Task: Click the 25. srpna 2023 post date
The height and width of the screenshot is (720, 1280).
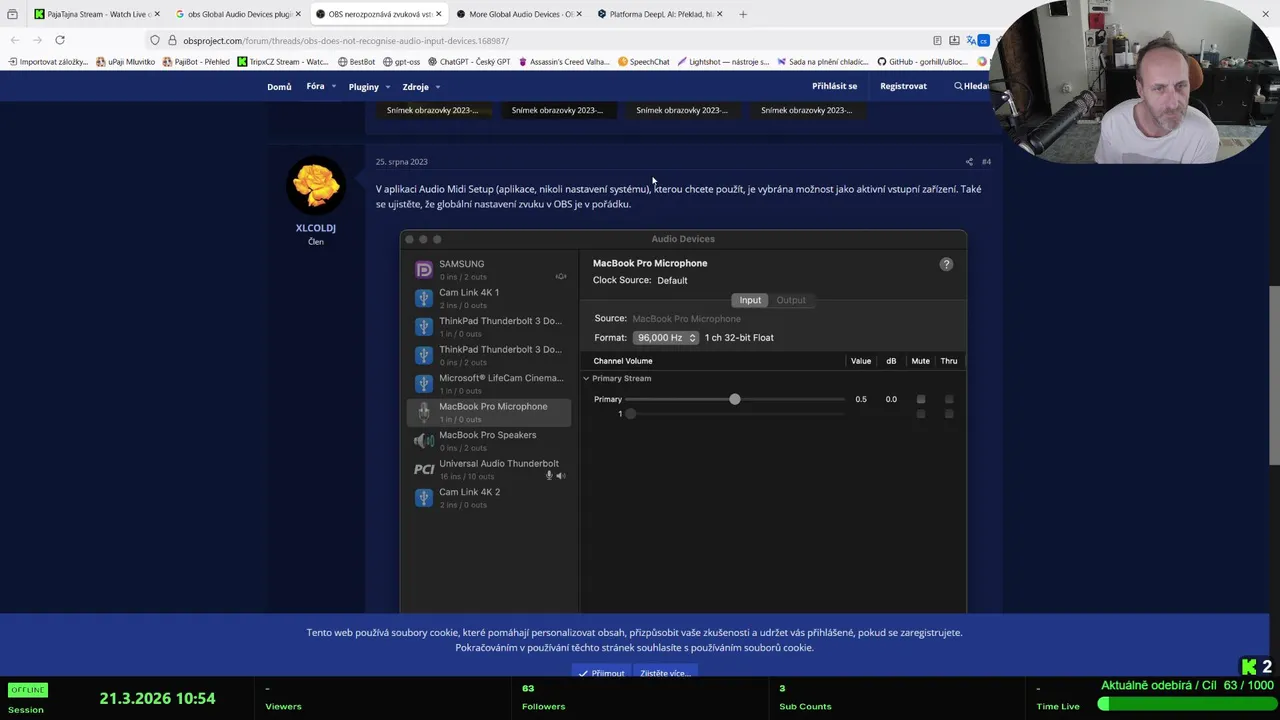Action: pos(401,162)
